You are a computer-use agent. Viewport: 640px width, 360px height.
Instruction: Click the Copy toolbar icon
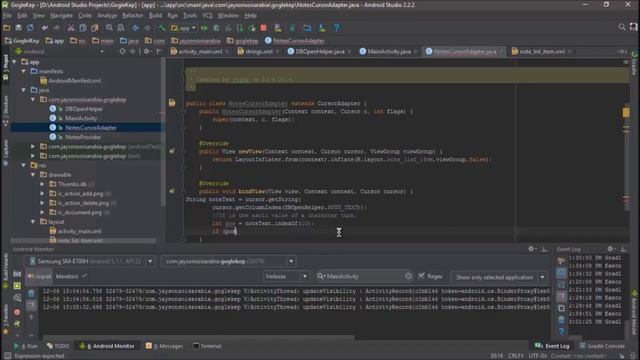(x=83, y=28)
